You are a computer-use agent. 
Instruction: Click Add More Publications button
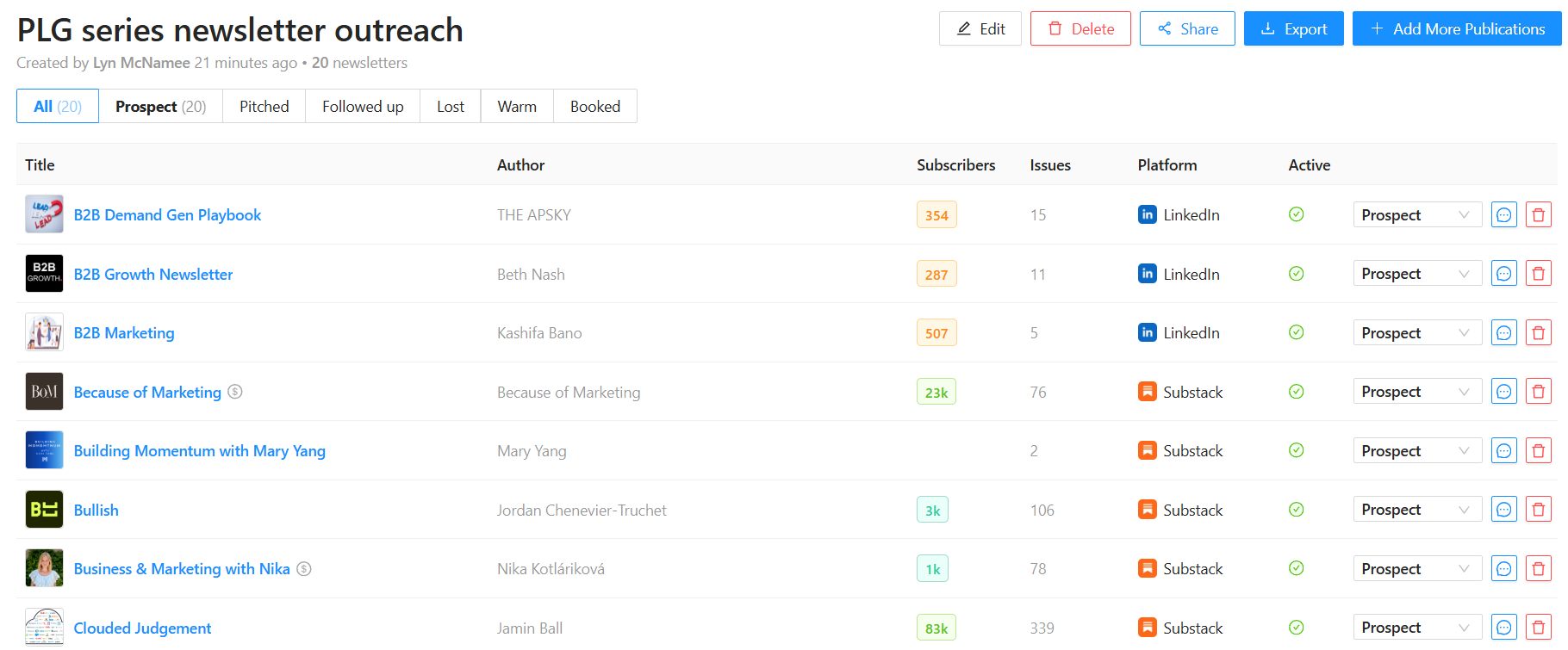tap(1457, 28)
